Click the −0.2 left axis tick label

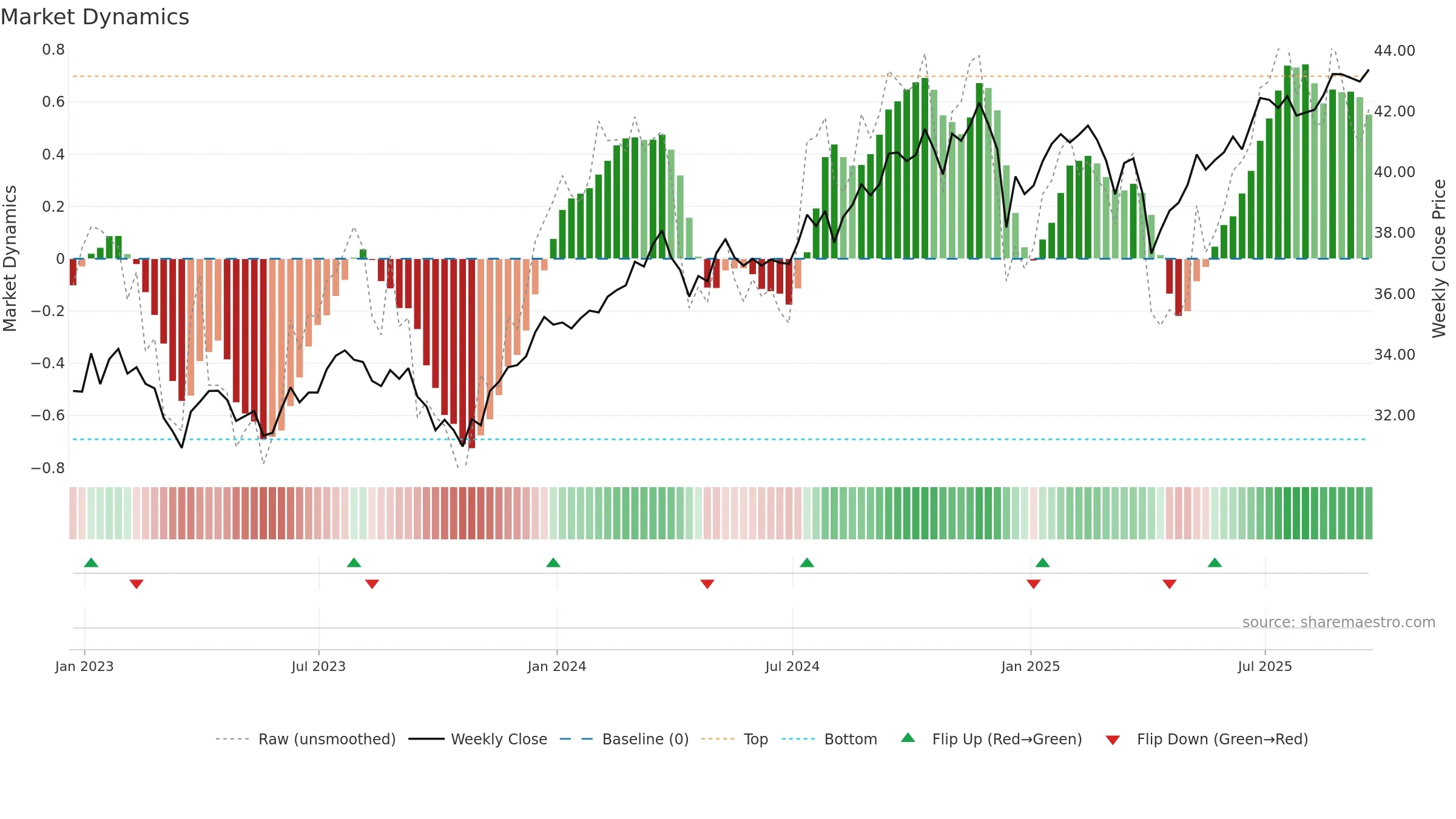point(48,311)
